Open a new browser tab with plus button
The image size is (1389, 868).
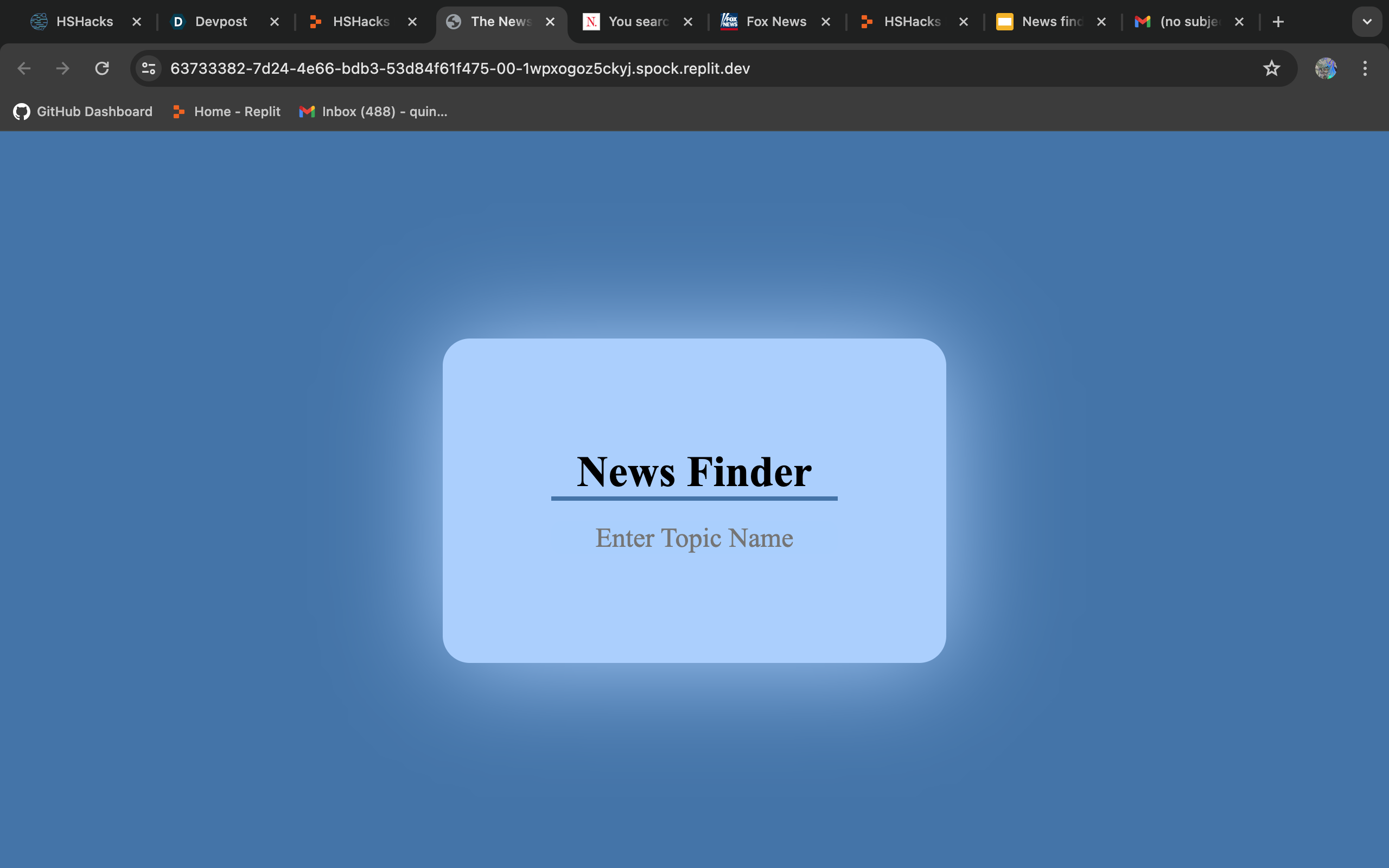tap(1279, 22)
